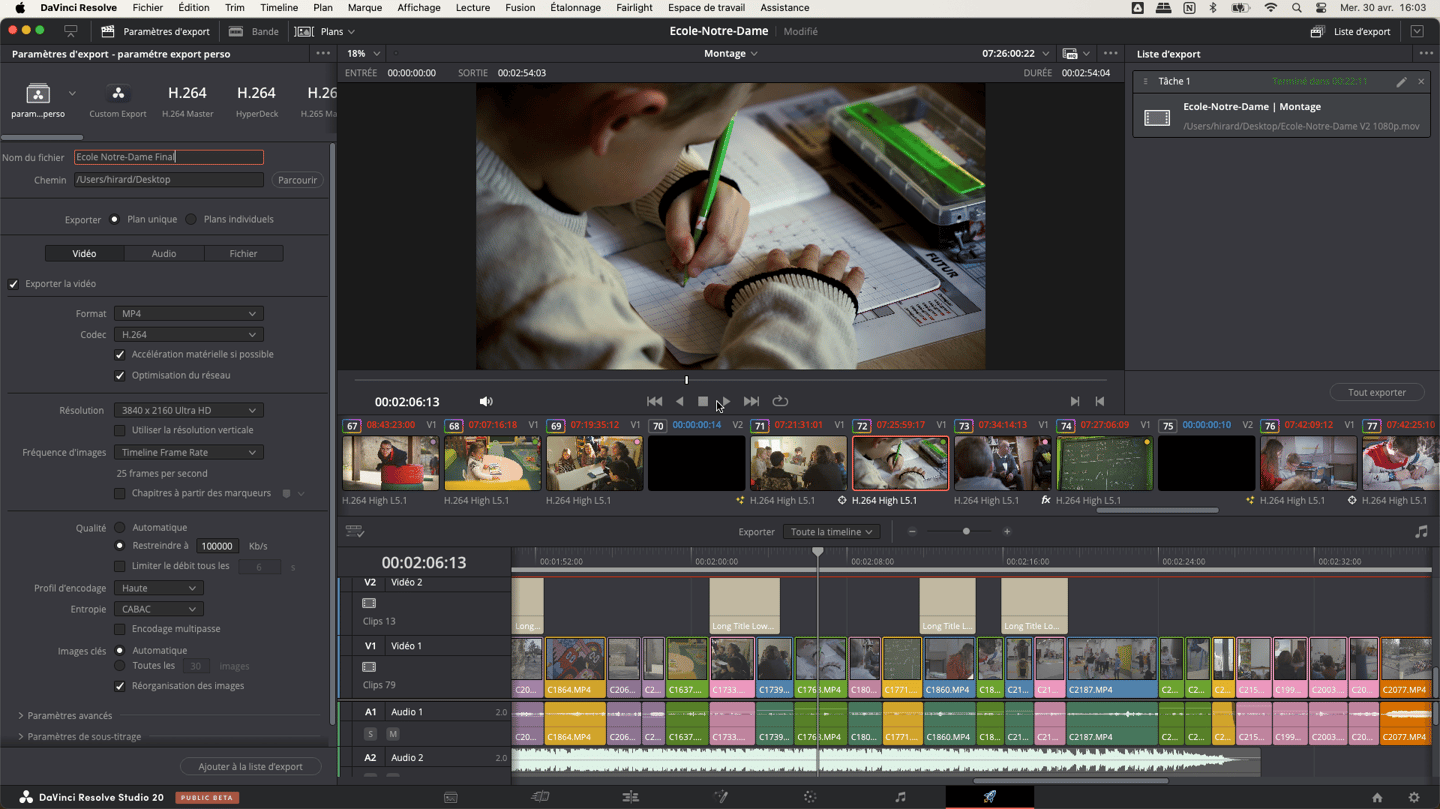This screenshot has width=1440, height=809.
Task: Solo the Audio 1 track
Action: (370, 734)
